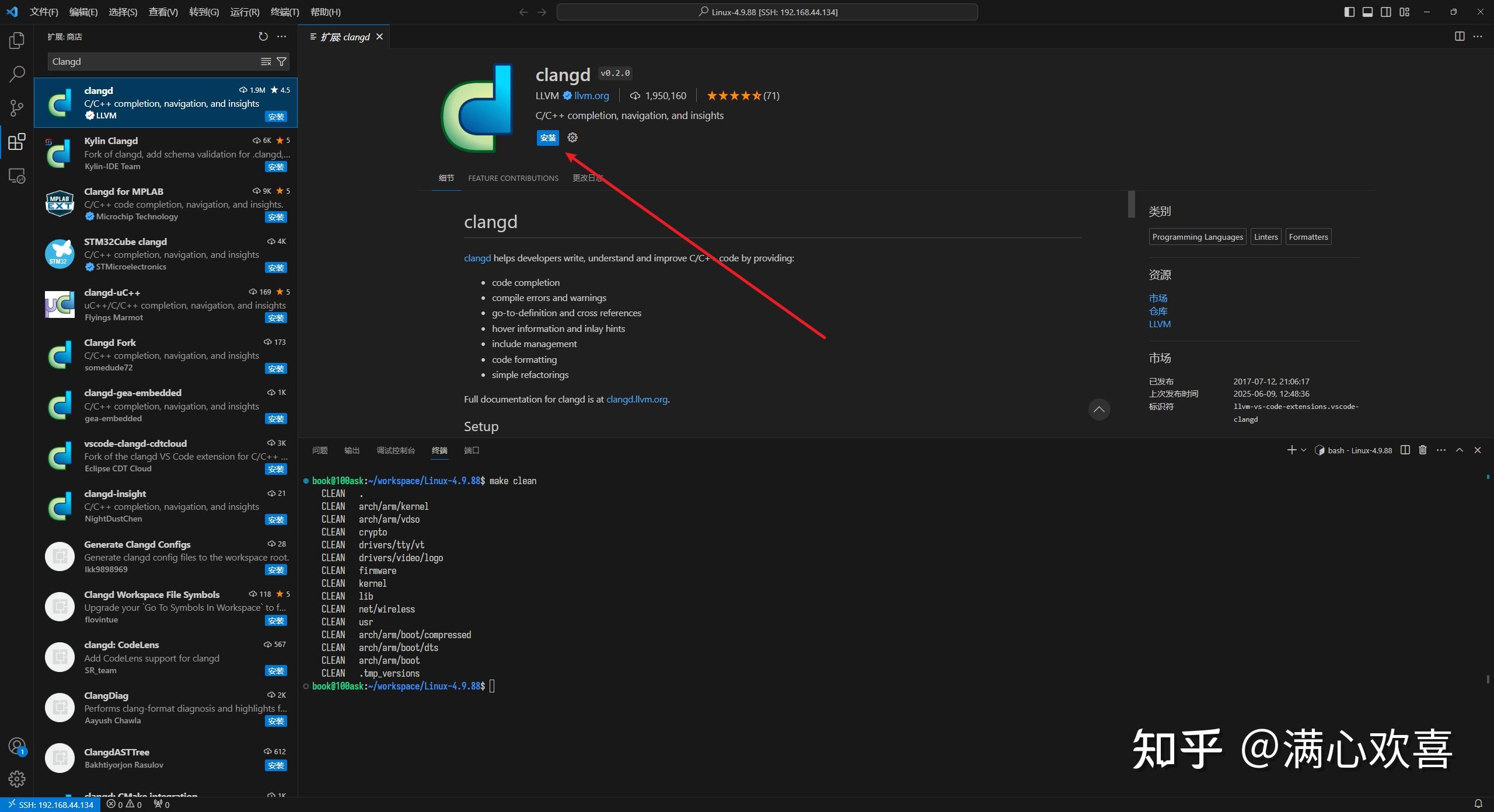Open the 查看(V) menu
The width and height of the screenshot is (1494, 812).
(x=163, y=12)
